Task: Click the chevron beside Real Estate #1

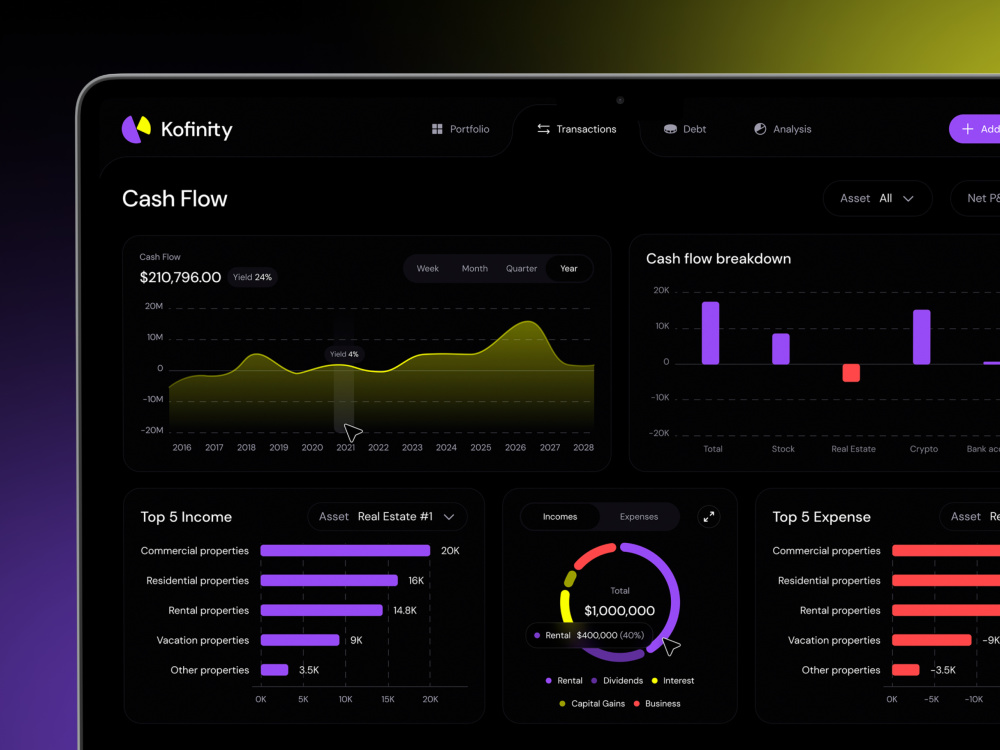Action: click(x=449, y=517)
